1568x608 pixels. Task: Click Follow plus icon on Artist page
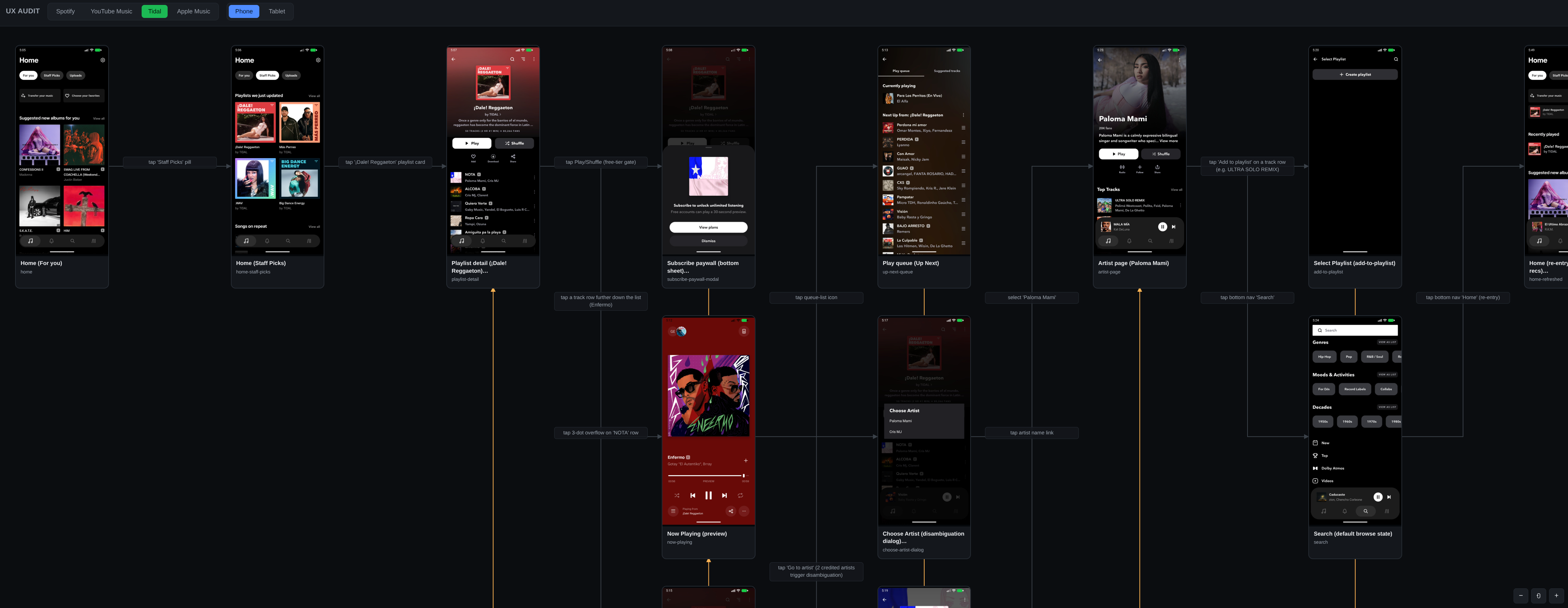click(1140, 168)
